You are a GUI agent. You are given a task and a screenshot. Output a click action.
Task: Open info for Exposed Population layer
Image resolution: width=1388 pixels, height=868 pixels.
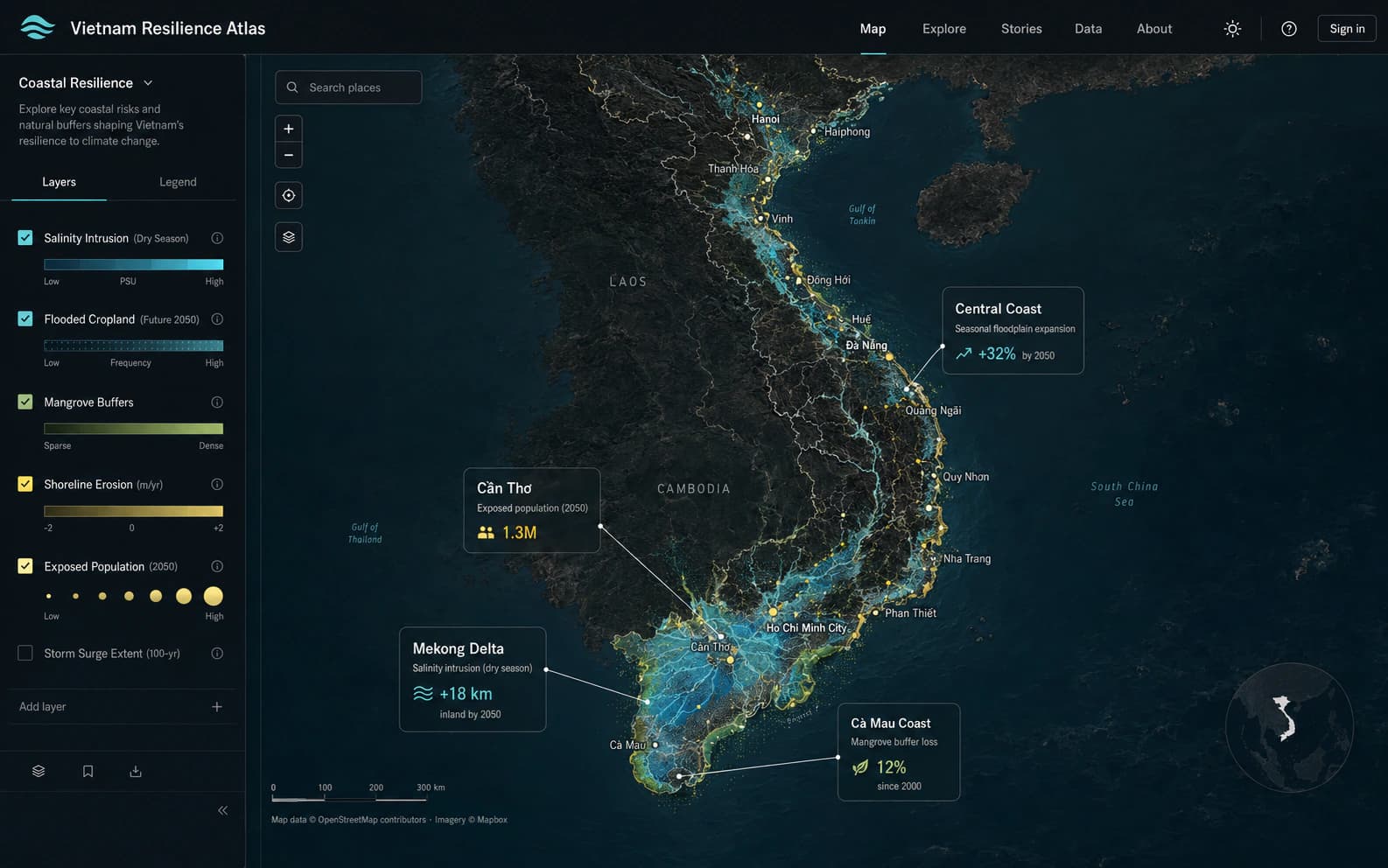(217, 566)
